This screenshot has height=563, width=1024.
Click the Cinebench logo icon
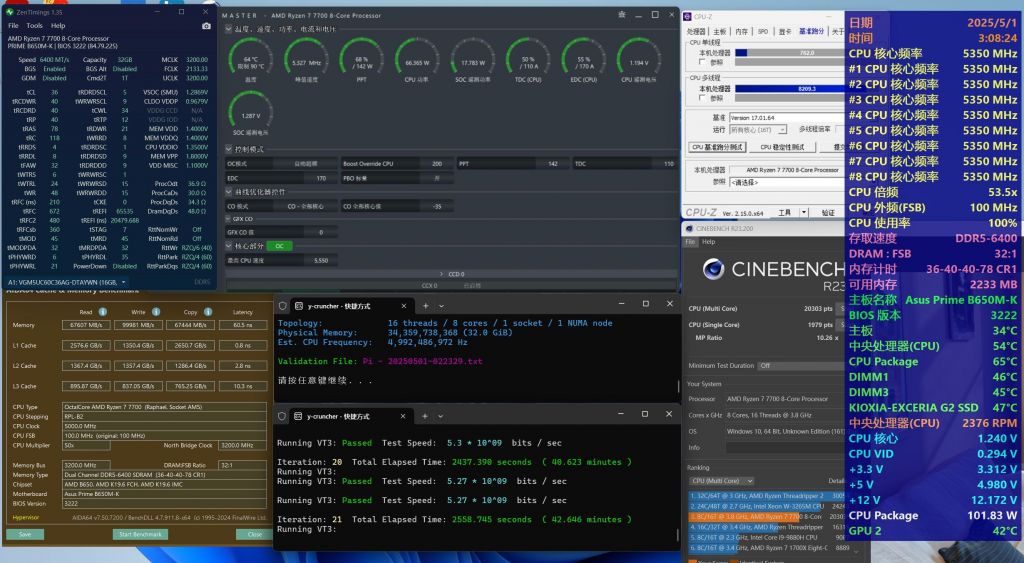pyautogui.click(x=712, y=268)
